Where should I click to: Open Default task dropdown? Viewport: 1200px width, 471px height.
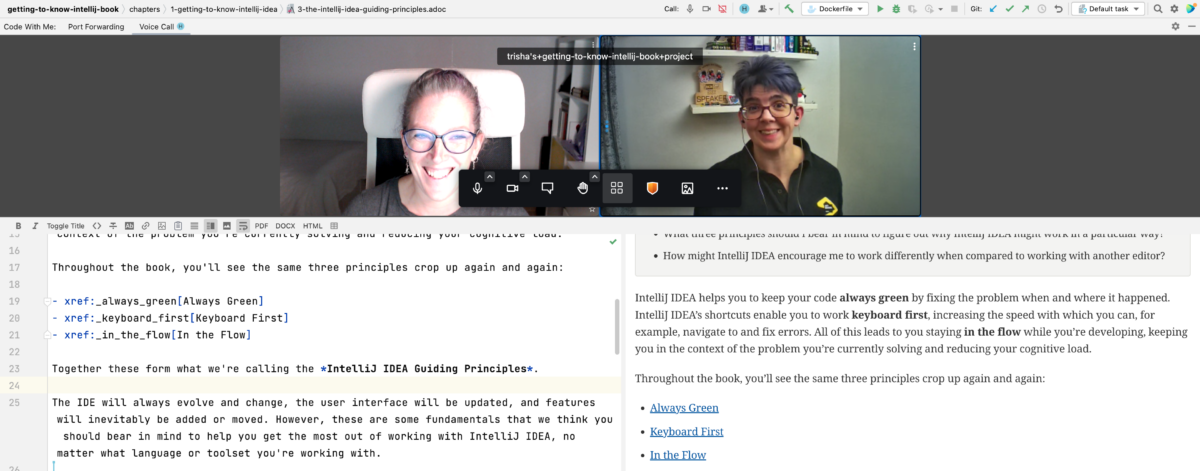click(x=1108, y=9)
